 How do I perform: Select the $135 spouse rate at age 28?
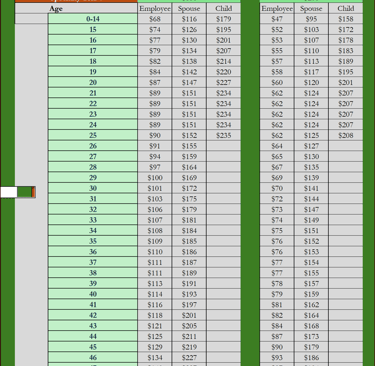[311, 167]
